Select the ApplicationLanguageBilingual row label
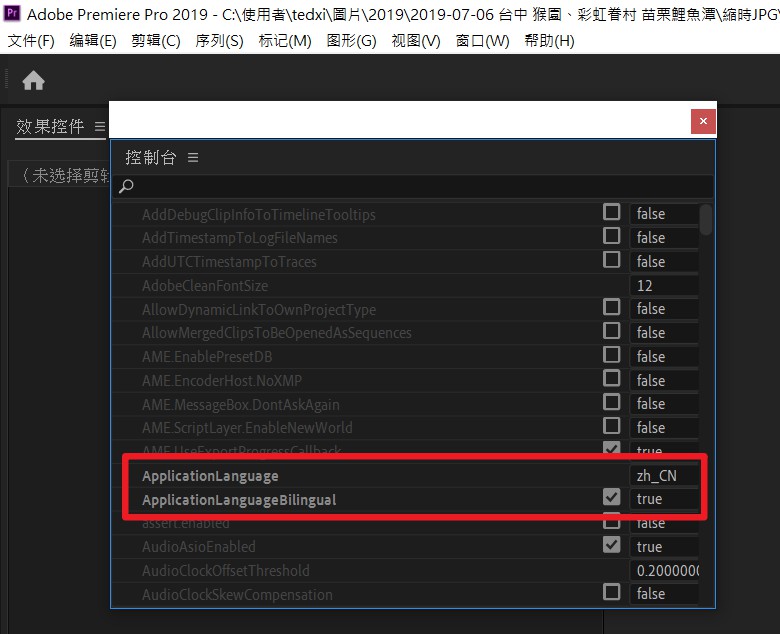The width and height of the screenshot is (780, 634). (x=239, y=500)
